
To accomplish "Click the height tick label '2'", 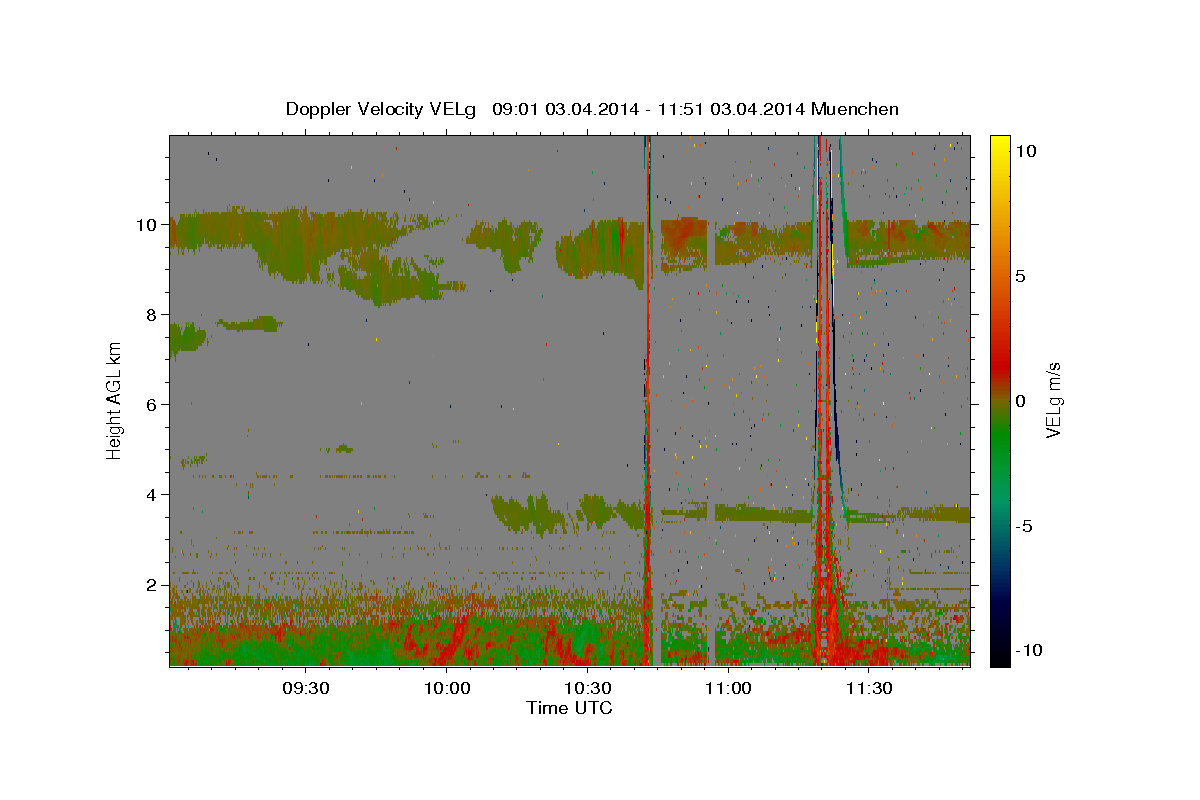I will tap(154, 585).
